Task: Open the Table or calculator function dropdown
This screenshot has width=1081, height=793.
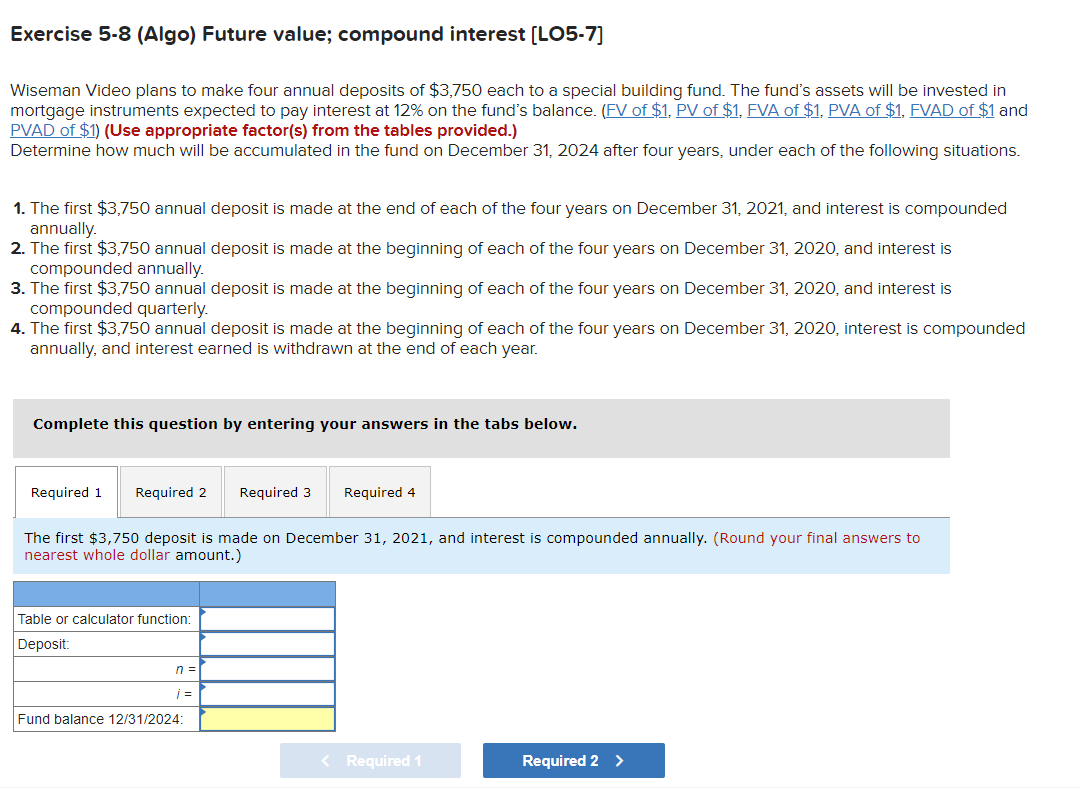Action: [267, 618]
